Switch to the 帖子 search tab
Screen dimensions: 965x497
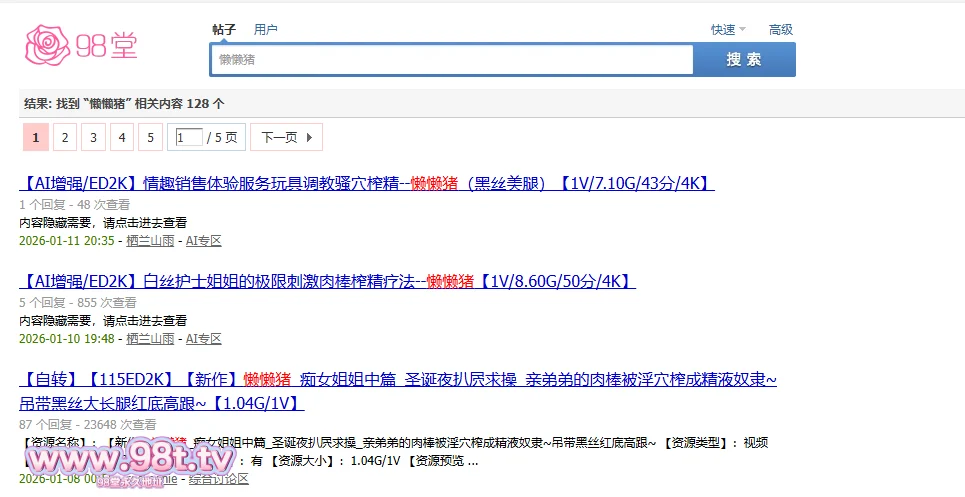point(224,30)
